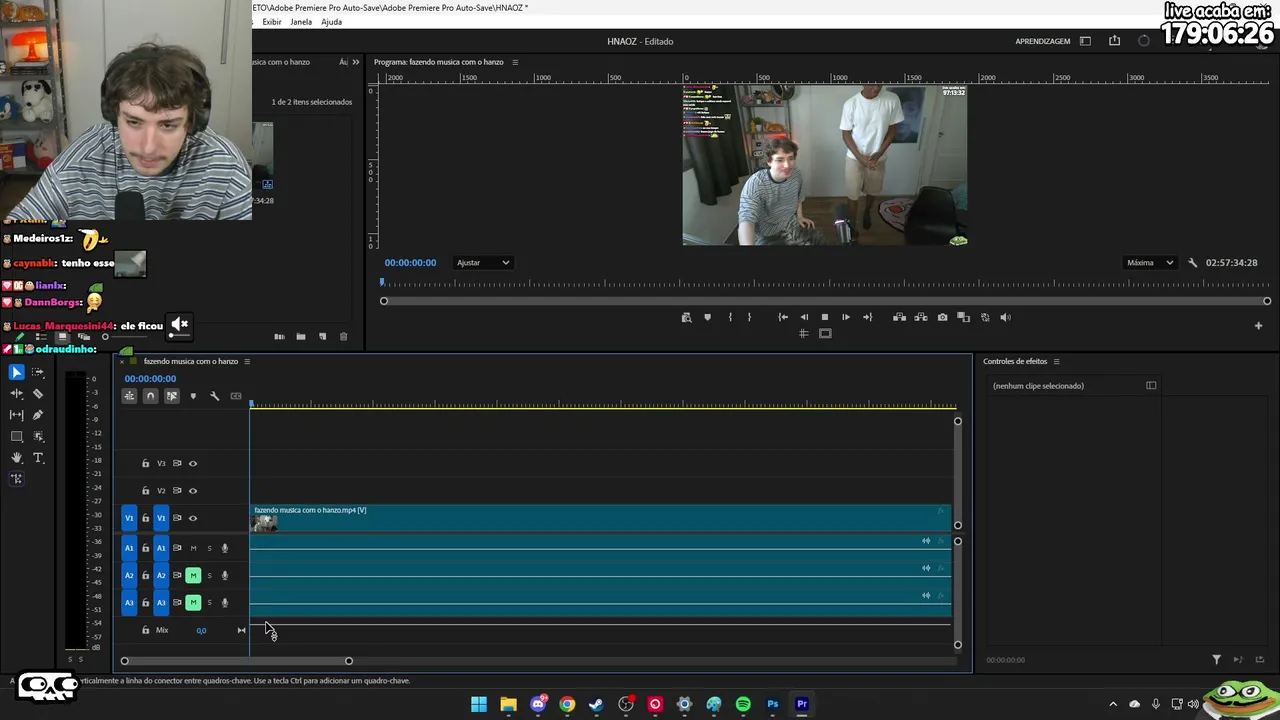The image size is (1280, 720).
Task: Click the Extract button
Action: (920, 317)
